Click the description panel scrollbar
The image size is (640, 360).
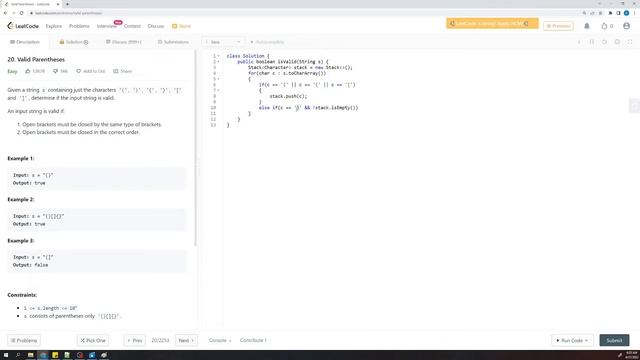[x=196, y=148]
